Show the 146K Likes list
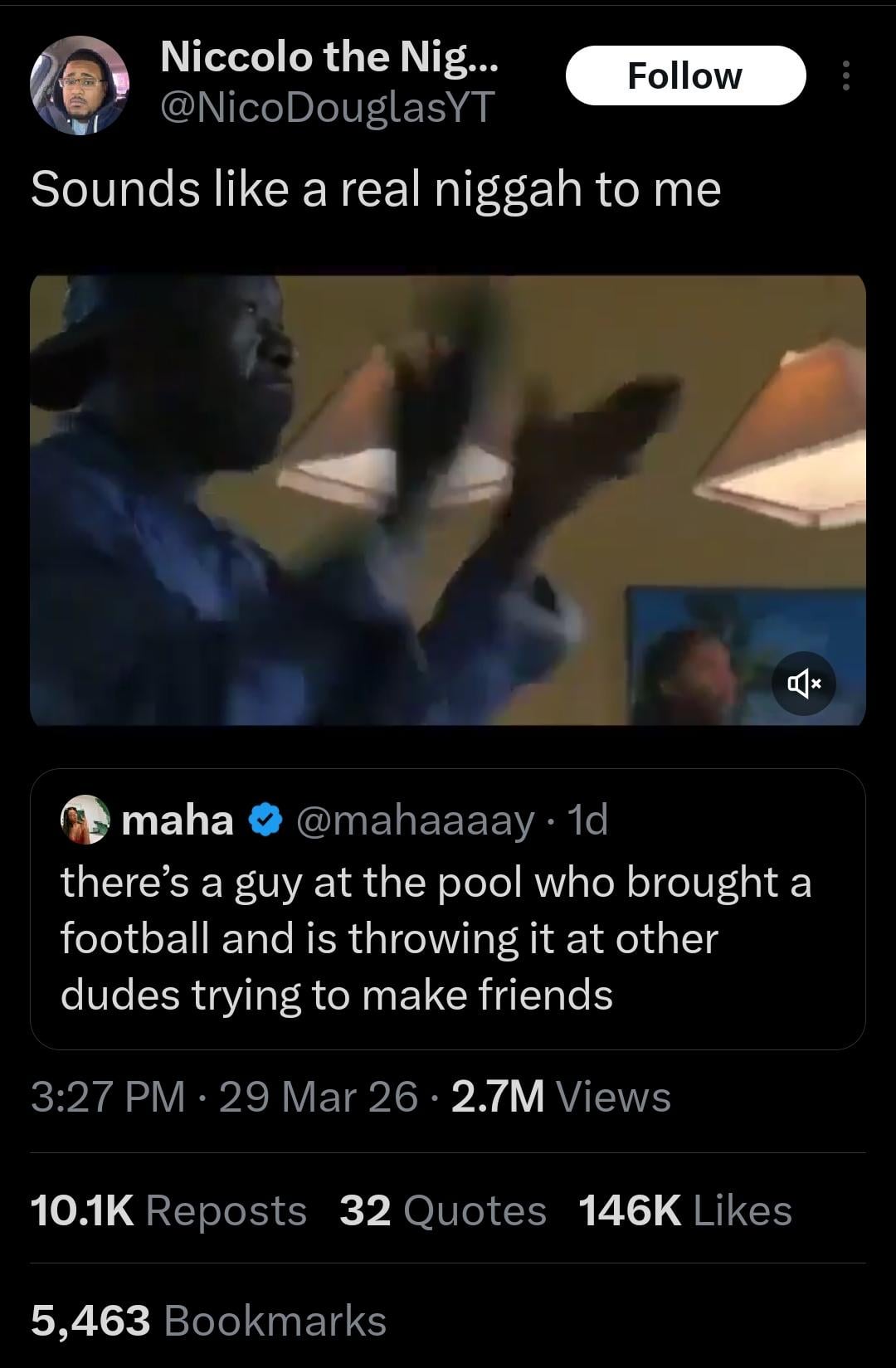 [685, 1210]
